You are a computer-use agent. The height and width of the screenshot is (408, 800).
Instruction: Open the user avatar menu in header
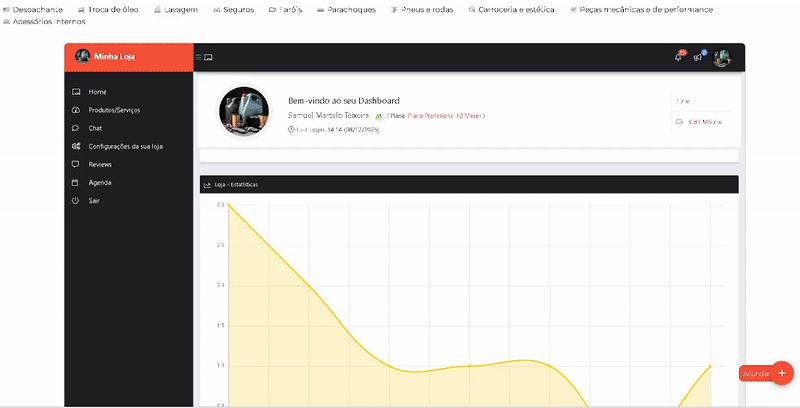pyautogui.click(x=722, y=57)
